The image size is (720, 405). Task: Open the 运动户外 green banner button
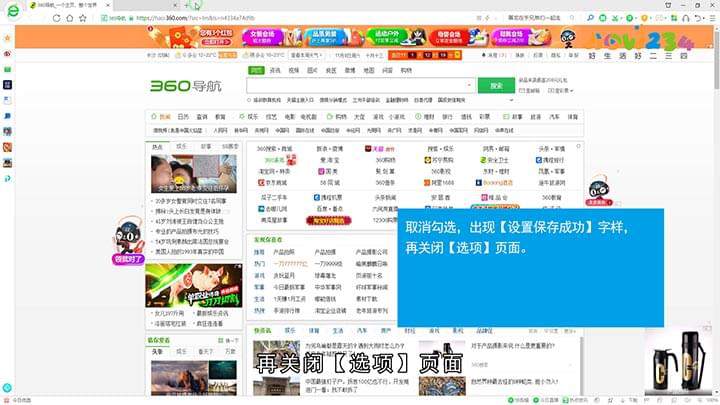[387, 37]
